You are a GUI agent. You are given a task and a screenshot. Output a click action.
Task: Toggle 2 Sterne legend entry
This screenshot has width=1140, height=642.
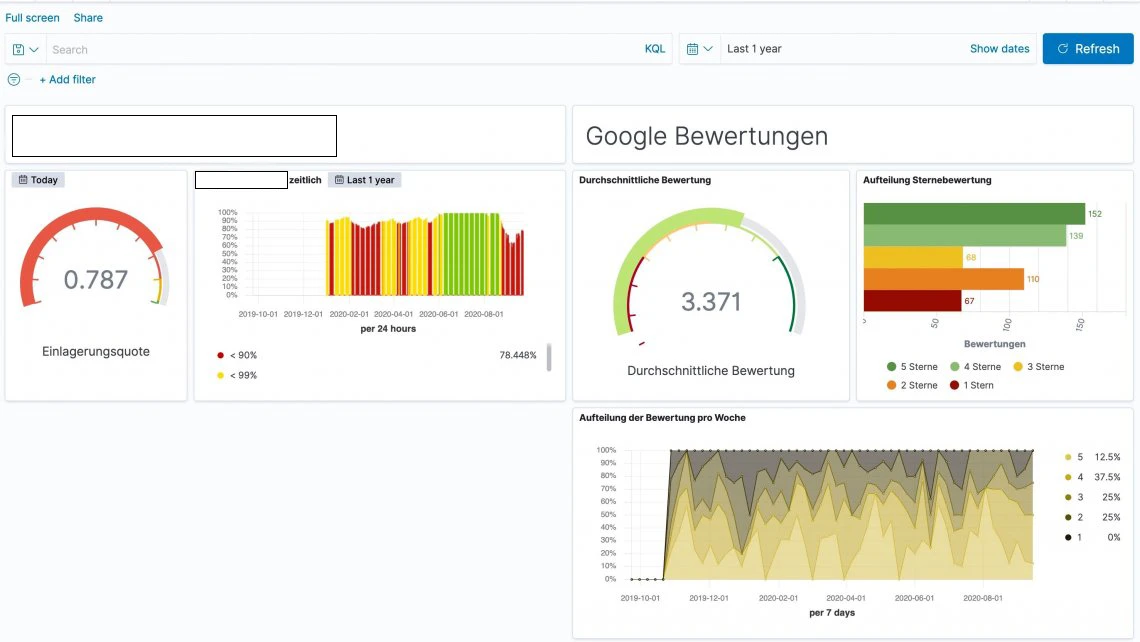(x=912, y=385)
